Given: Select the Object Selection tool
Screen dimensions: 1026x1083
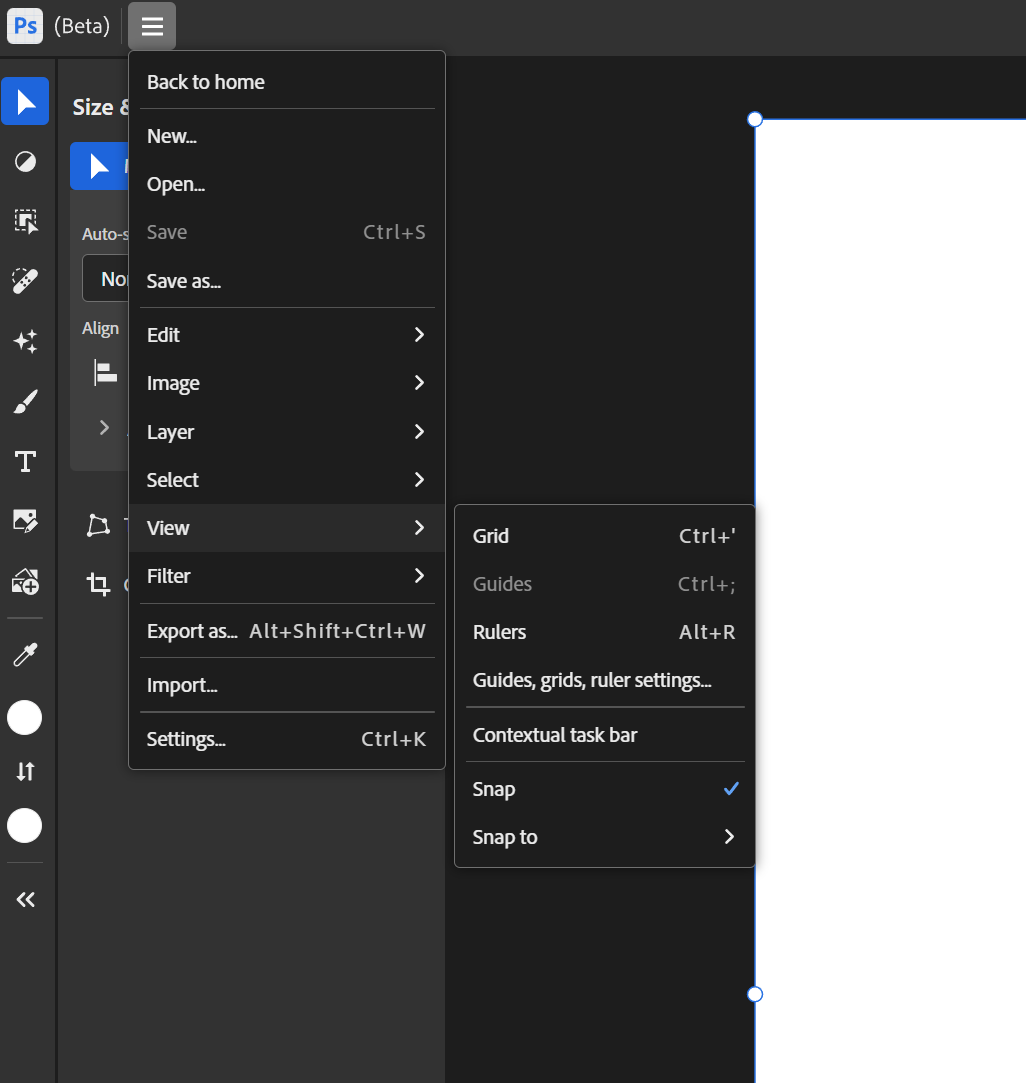Looking at the screenshot, I should (25, 221).
